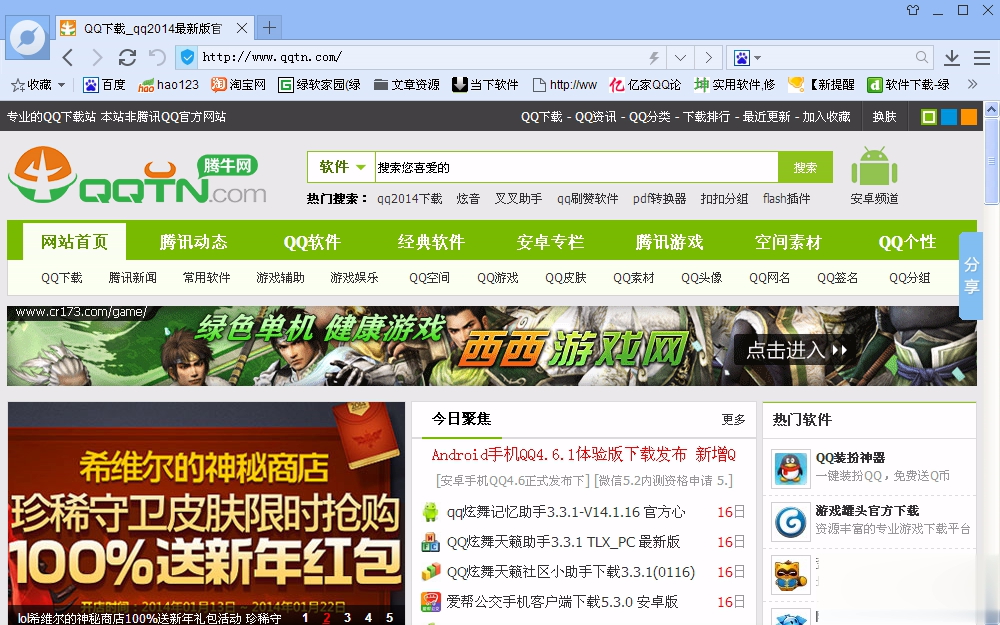Select the green skin color square
This screenshot has height=625, width=1000.
(929, 117)
